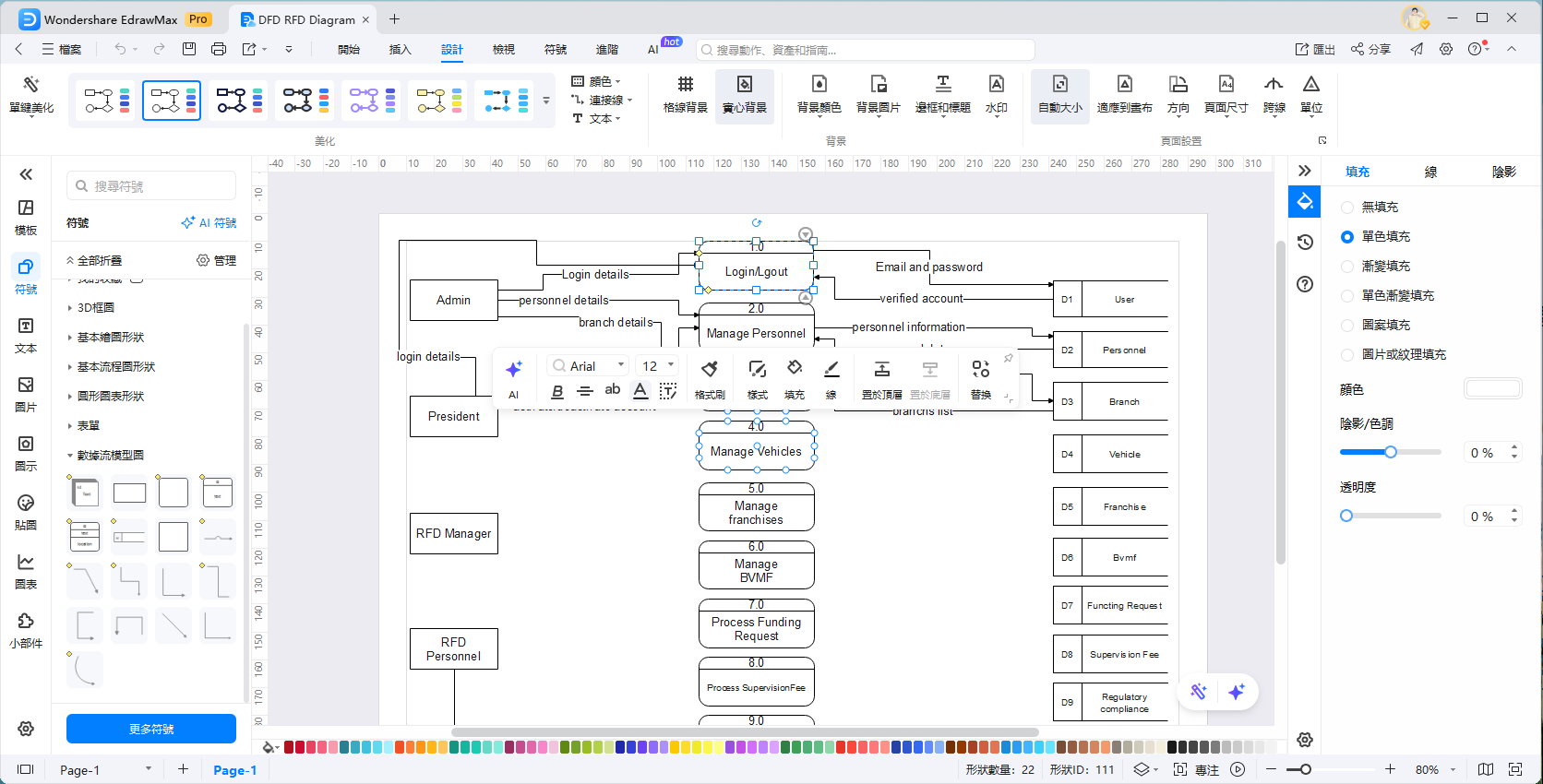This screenshot has width=1543, height=784.
Task: Open the templates (模板) sidebar icon
Action: [x=26, y=217]
